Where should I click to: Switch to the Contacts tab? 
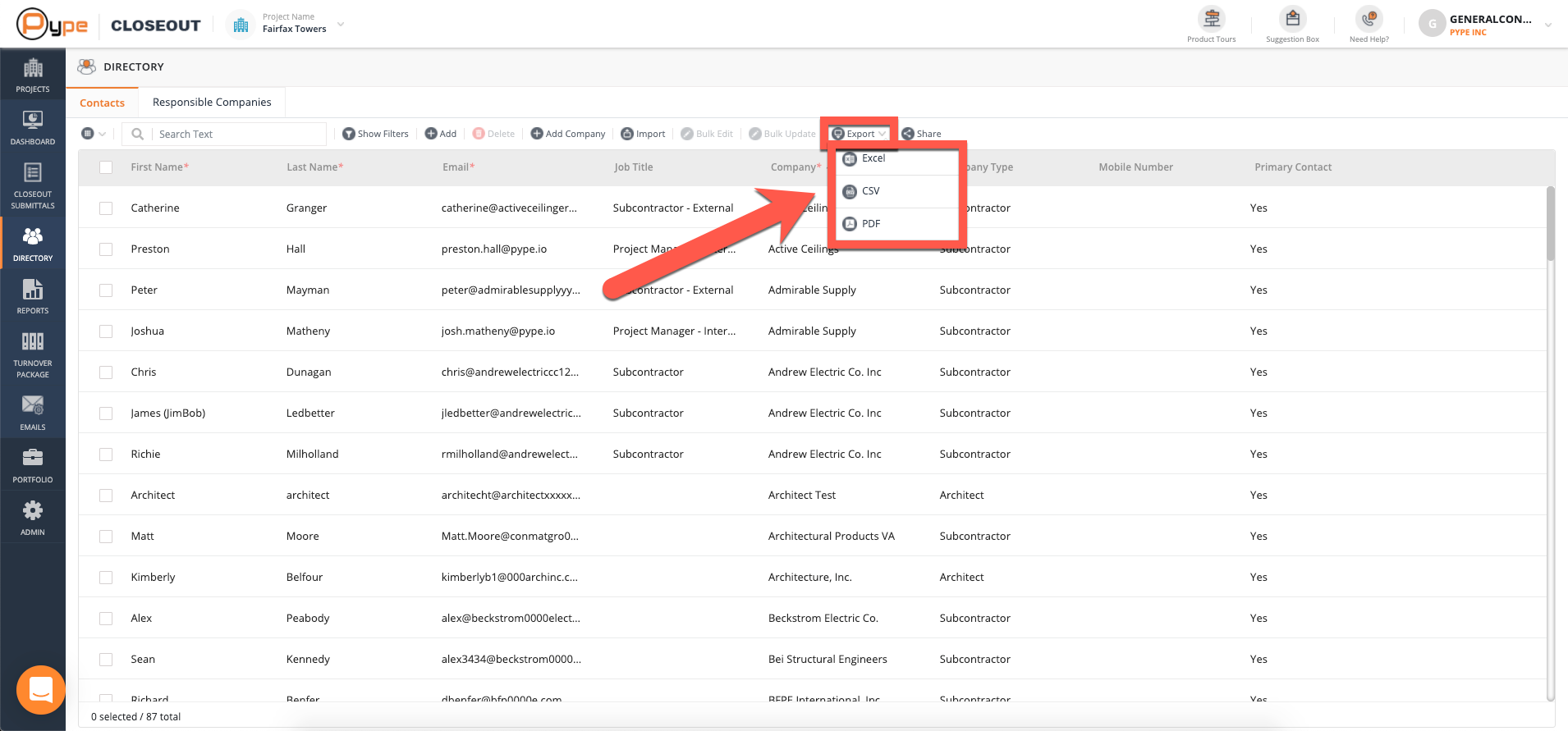pyautogui.click(x=102, y=103)
